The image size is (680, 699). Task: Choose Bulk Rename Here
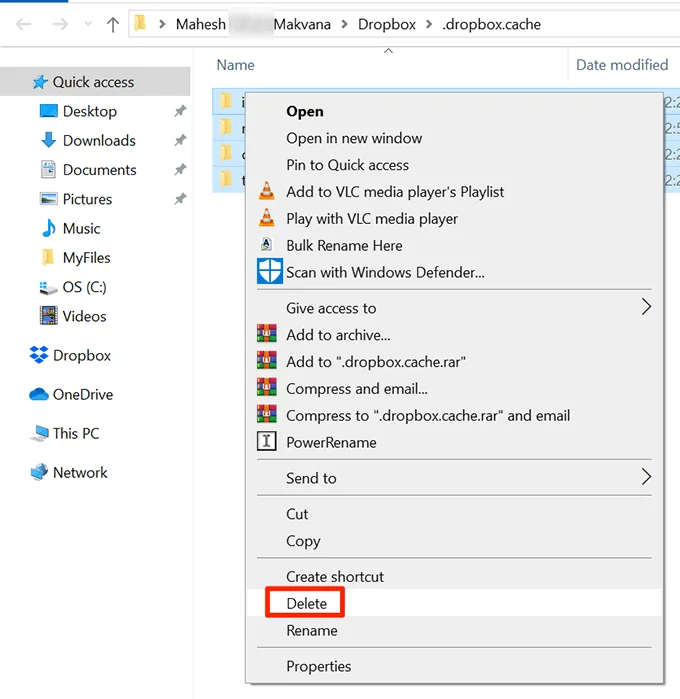[x=454, y=246]
